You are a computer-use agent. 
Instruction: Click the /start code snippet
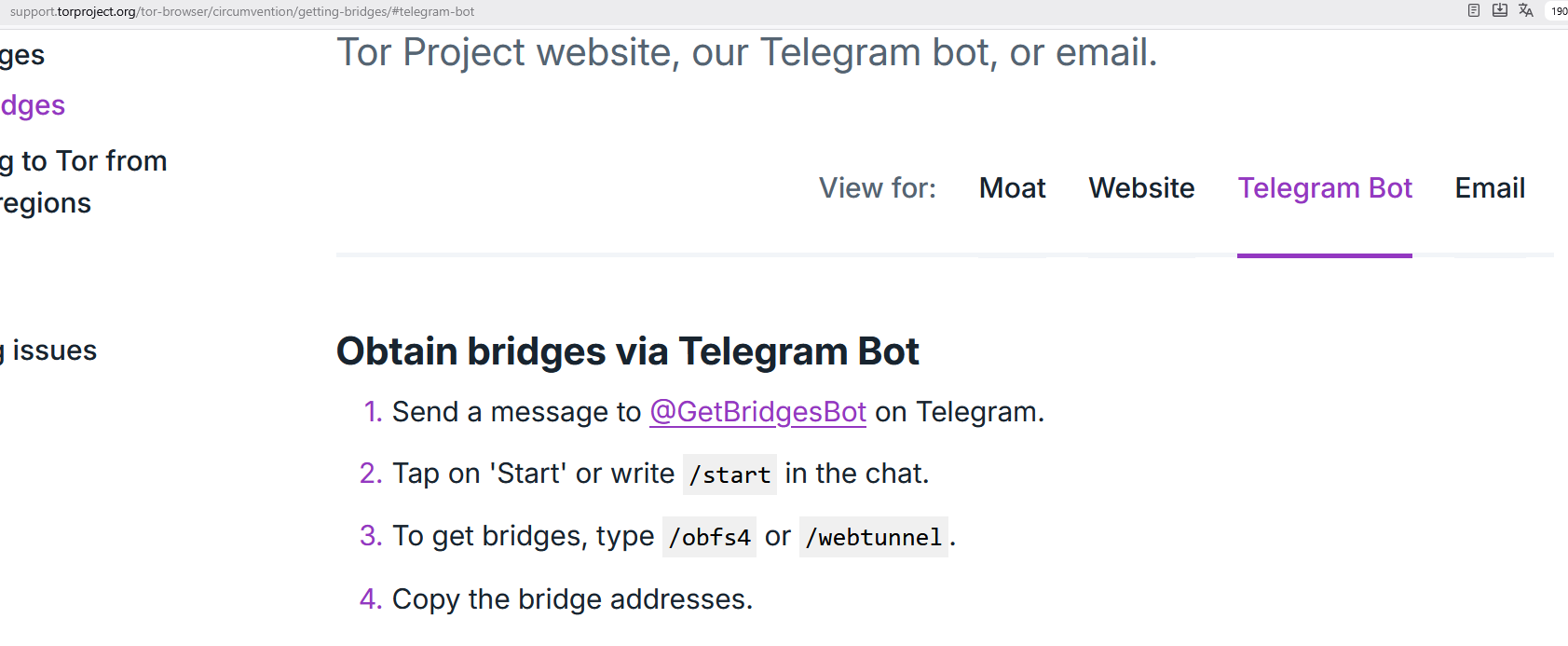pyautogui.click(x=729, y=475)
